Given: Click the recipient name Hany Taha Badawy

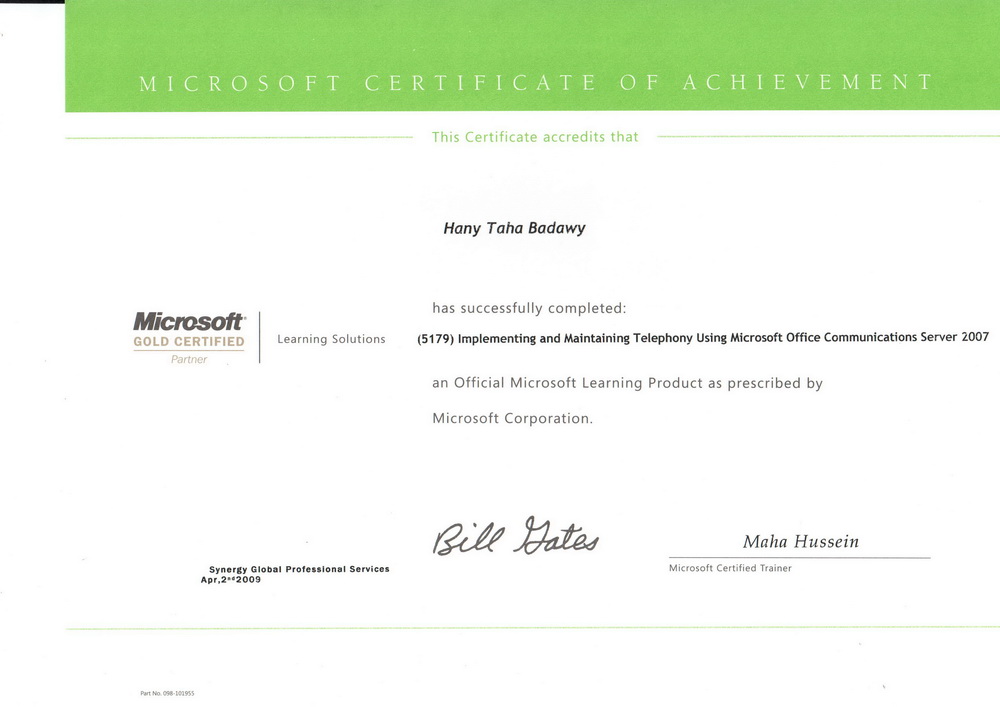Looking at the screenshot, I should [x=514, y=228].
